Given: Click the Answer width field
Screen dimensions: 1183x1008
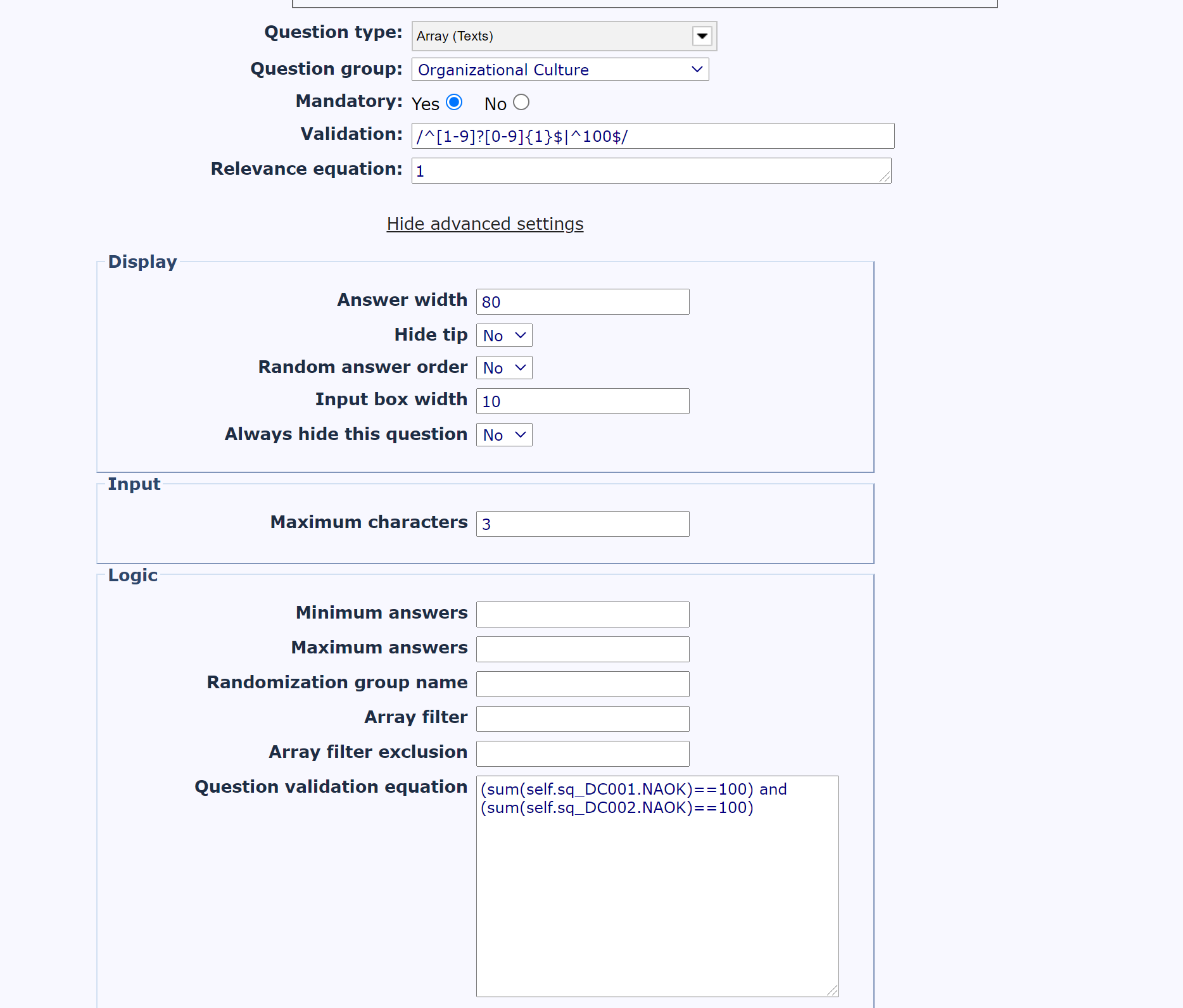Looking at the screenshot, I should [582, 302].
